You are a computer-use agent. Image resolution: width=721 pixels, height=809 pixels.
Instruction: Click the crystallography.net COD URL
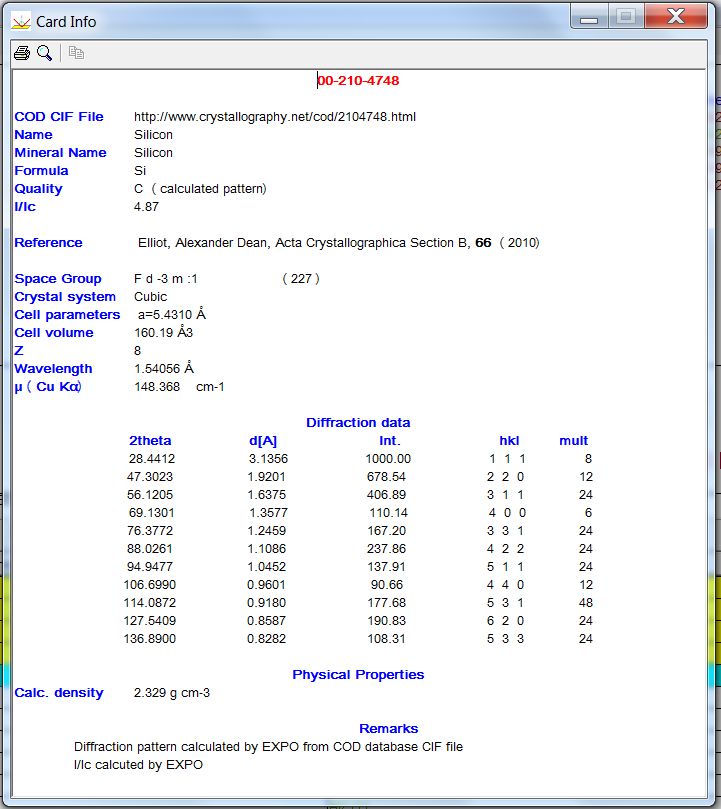pos(275,117)
